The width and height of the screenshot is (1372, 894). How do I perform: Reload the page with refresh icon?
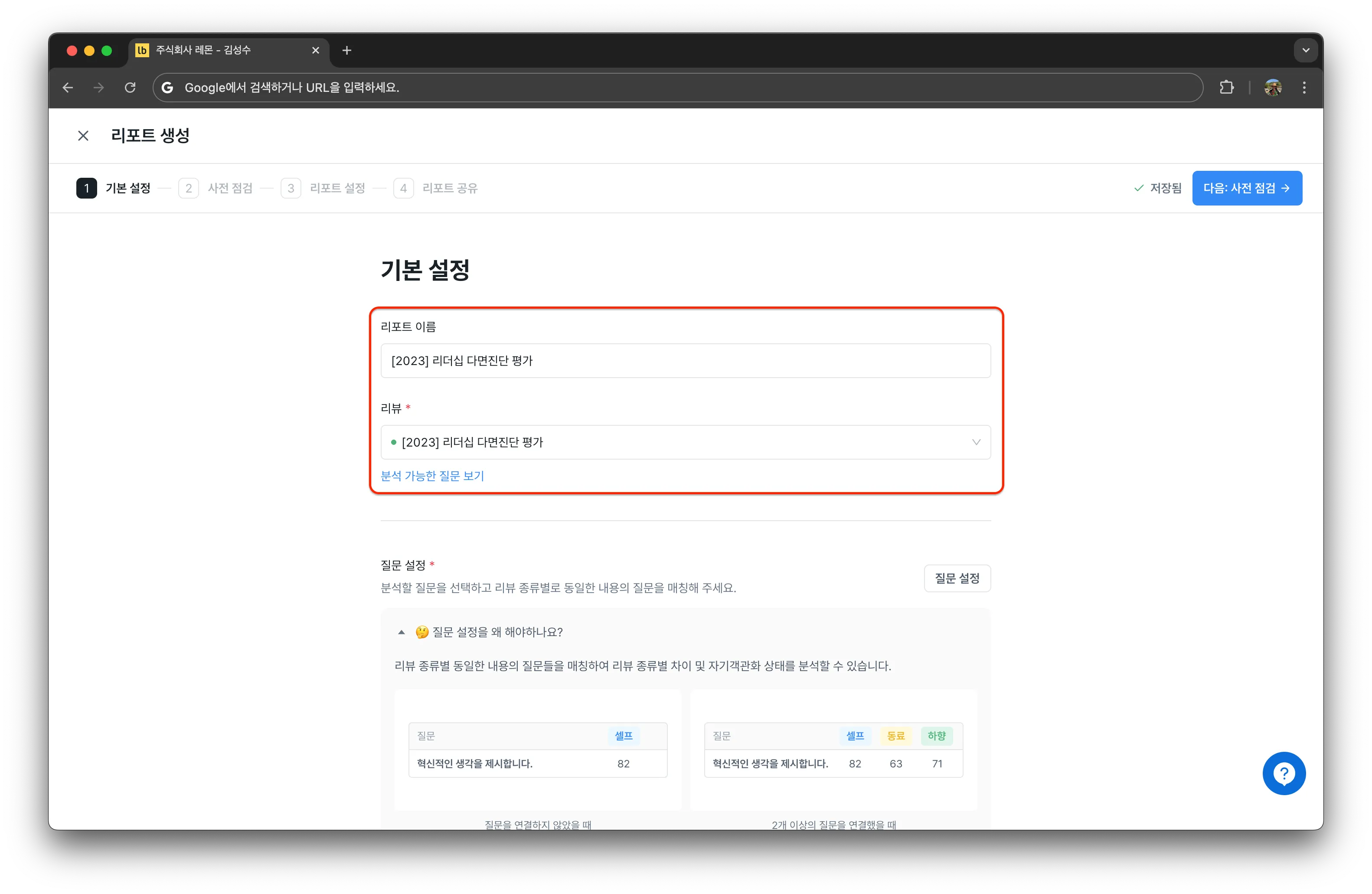click(130, 88)
